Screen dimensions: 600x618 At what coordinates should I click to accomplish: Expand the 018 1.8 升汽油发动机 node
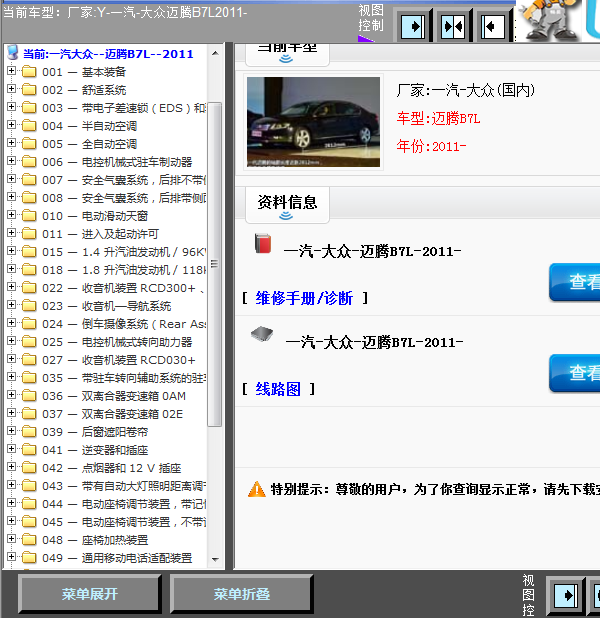coord(11,268)
